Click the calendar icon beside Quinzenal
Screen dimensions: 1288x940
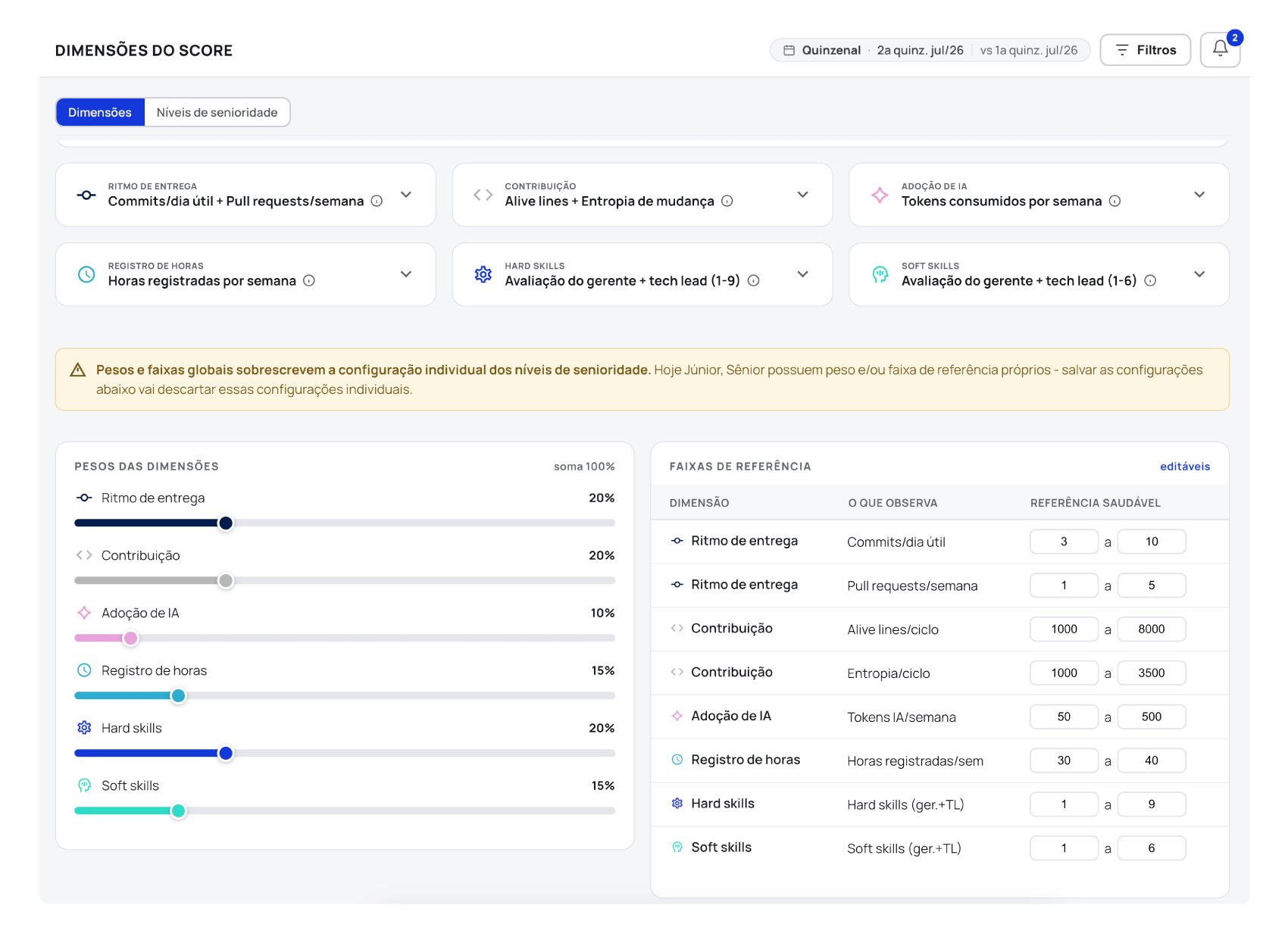(x=789, y=50)
